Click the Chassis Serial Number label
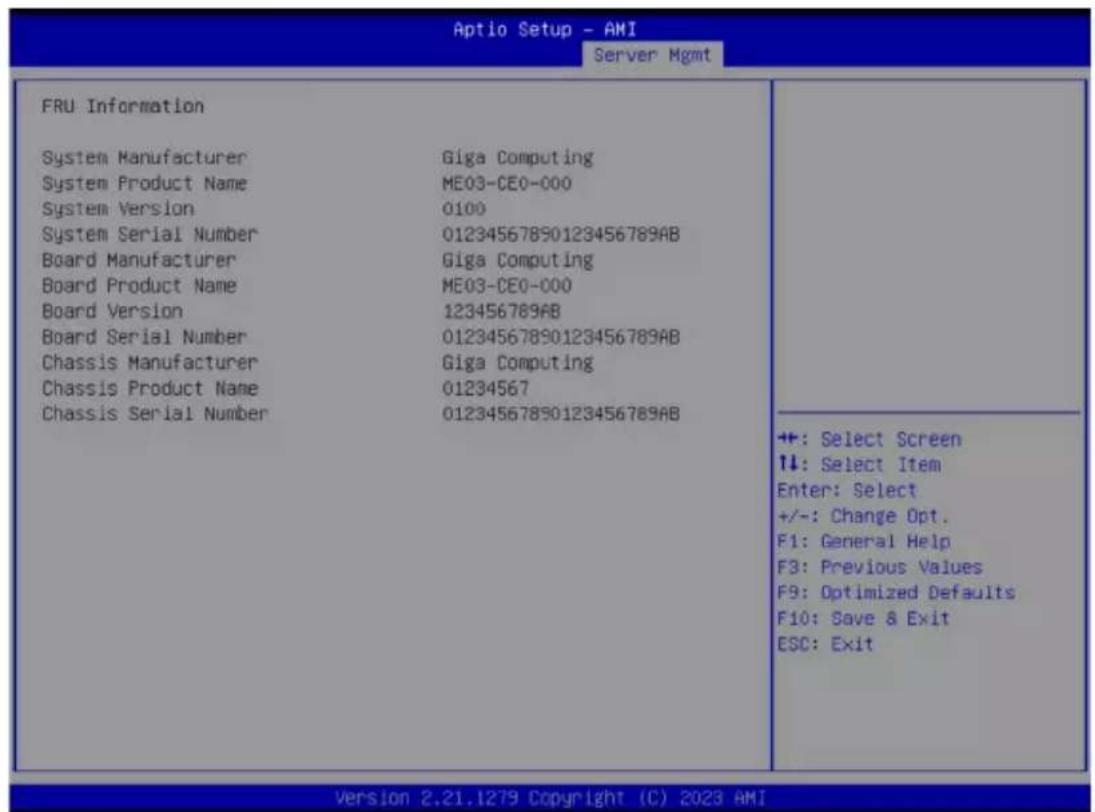Viewport: 1095px width, 812px height. tap(155, 414)
